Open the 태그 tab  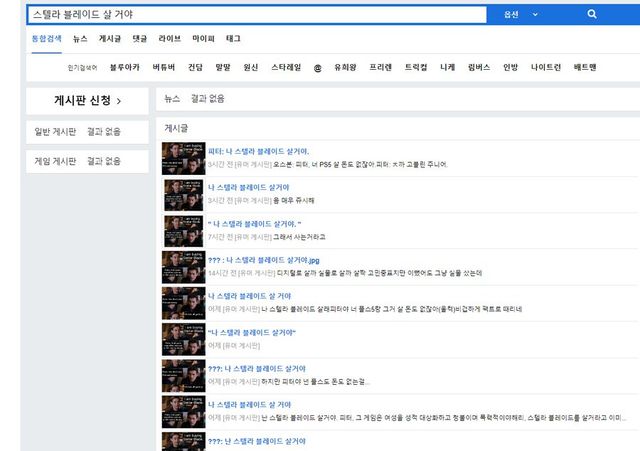tap(233, 38)
